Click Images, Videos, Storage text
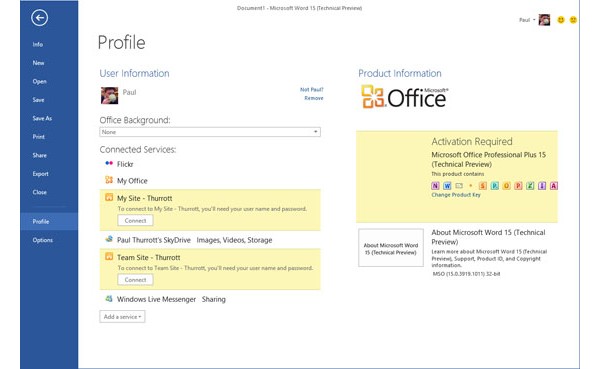 tap(234, 240)
